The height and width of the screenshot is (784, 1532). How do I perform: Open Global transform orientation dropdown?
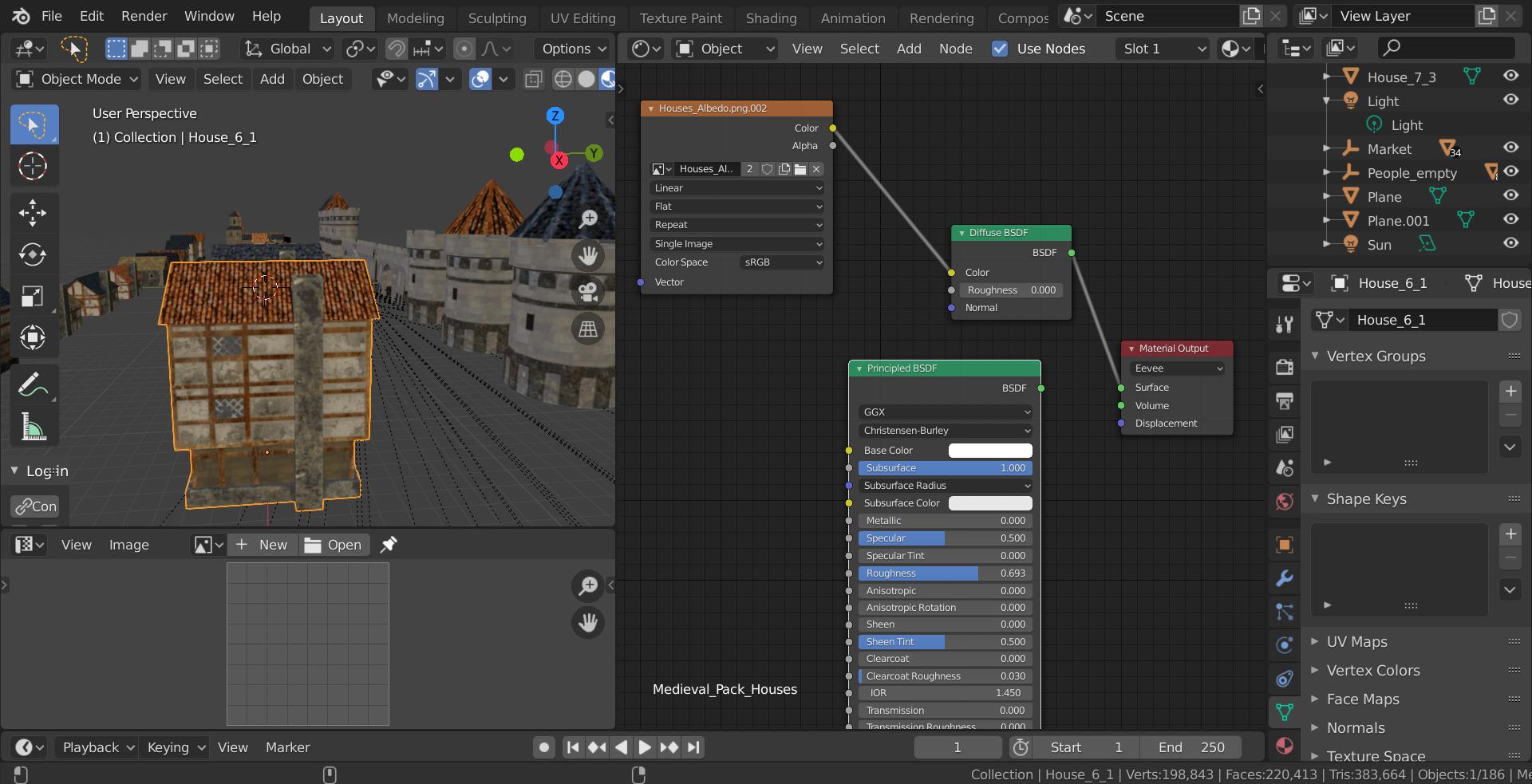coord(287,49)
